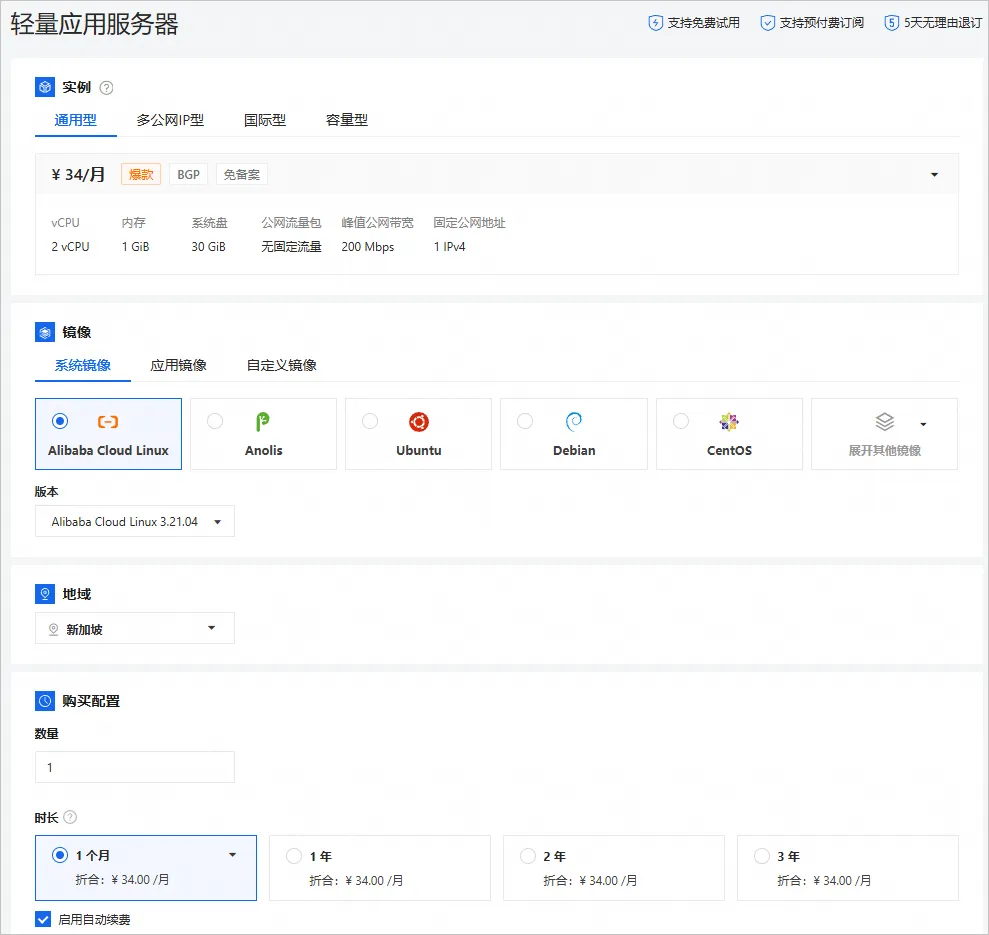Image resolution: width=989 pixels, height=935 pixels.
Task: Expand the 1 个月 duration dropdown arrow
Action: point(232,855)
